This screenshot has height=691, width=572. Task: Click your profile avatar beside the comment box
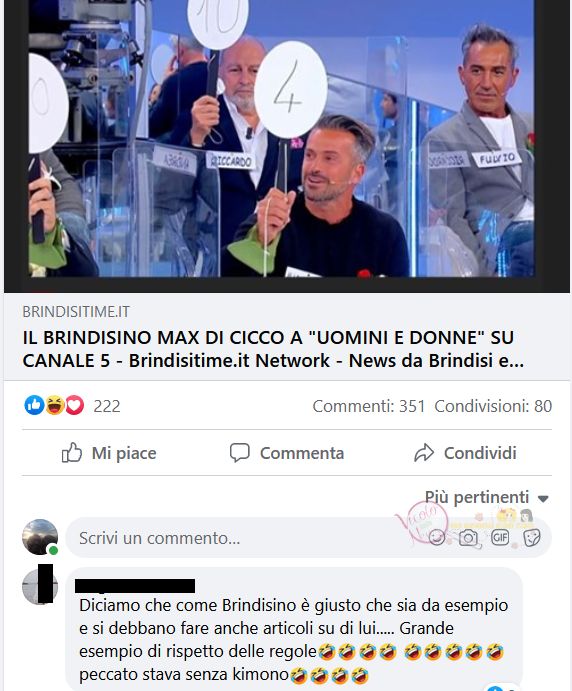(x=40, y=537)
